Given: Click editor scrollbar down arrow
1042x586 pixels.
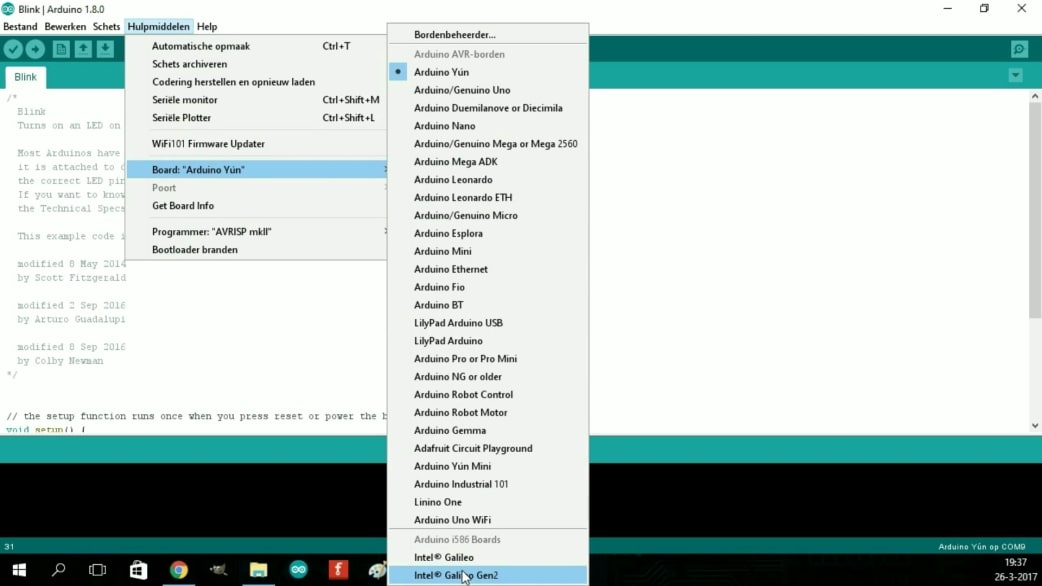Looking at the screenshot, I should point(1035,426).
